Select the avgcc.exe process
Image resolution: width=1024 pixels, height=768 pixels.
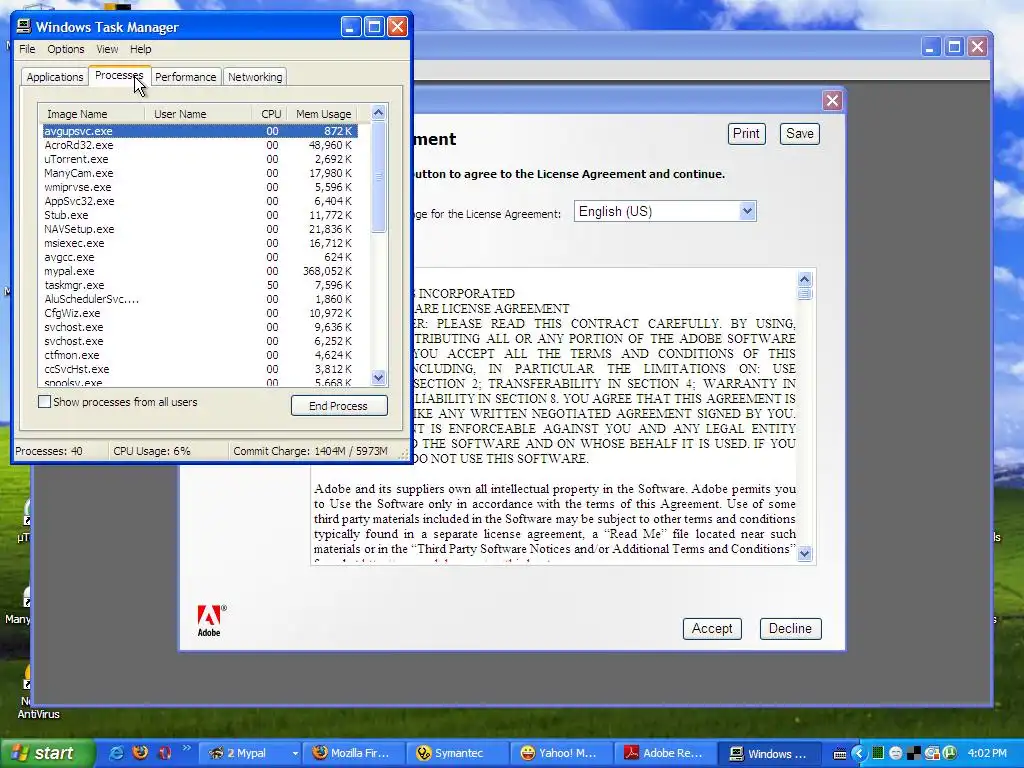click(x=199, y=257)
